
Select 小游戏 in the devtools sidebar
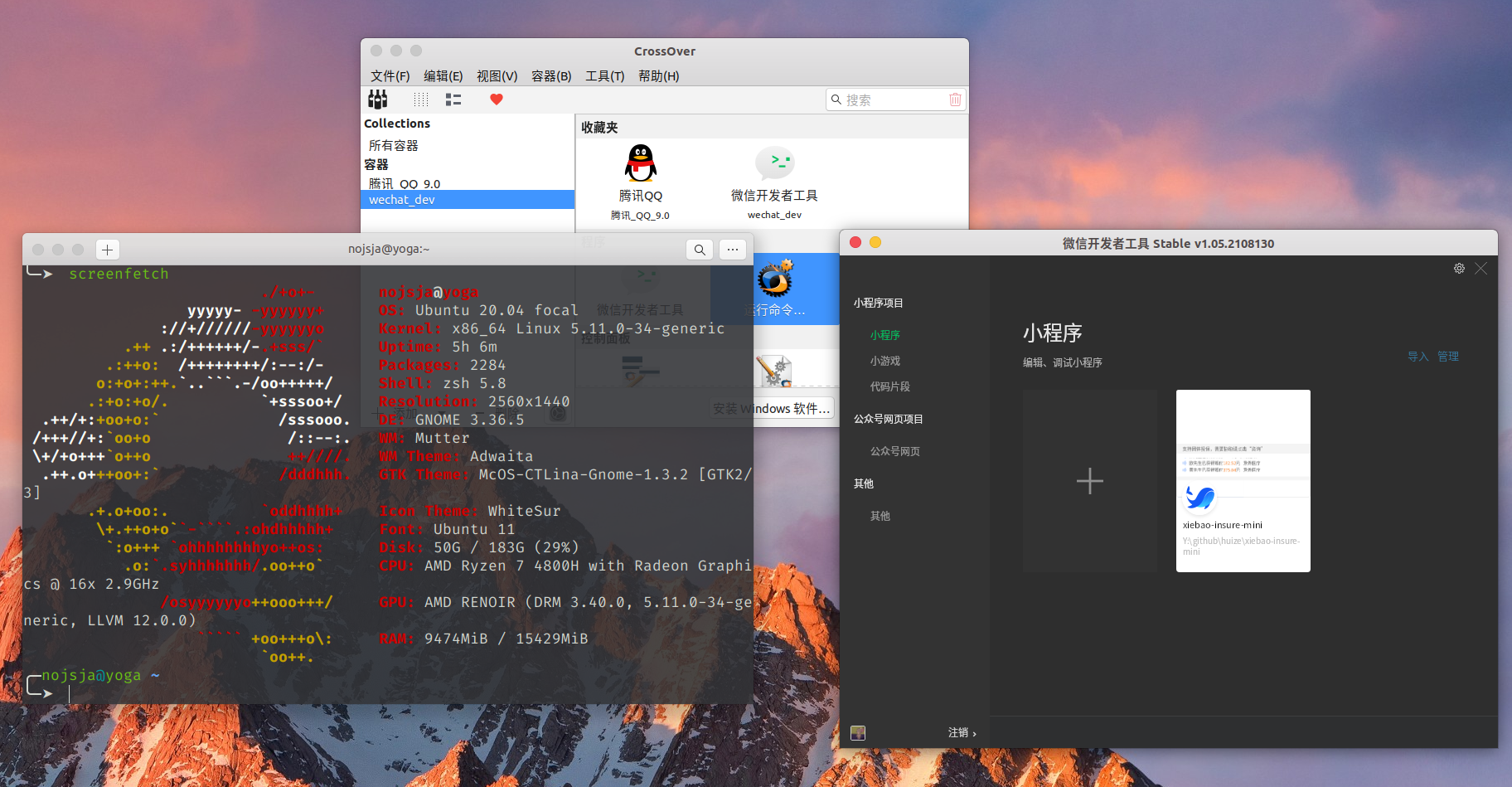[885, 361]
